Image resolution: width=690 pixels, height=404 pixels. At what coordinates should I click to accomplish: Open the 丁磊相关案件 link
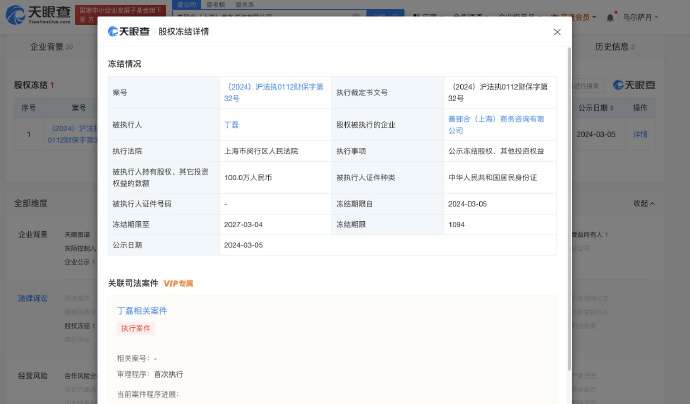(x=142, y=311)
